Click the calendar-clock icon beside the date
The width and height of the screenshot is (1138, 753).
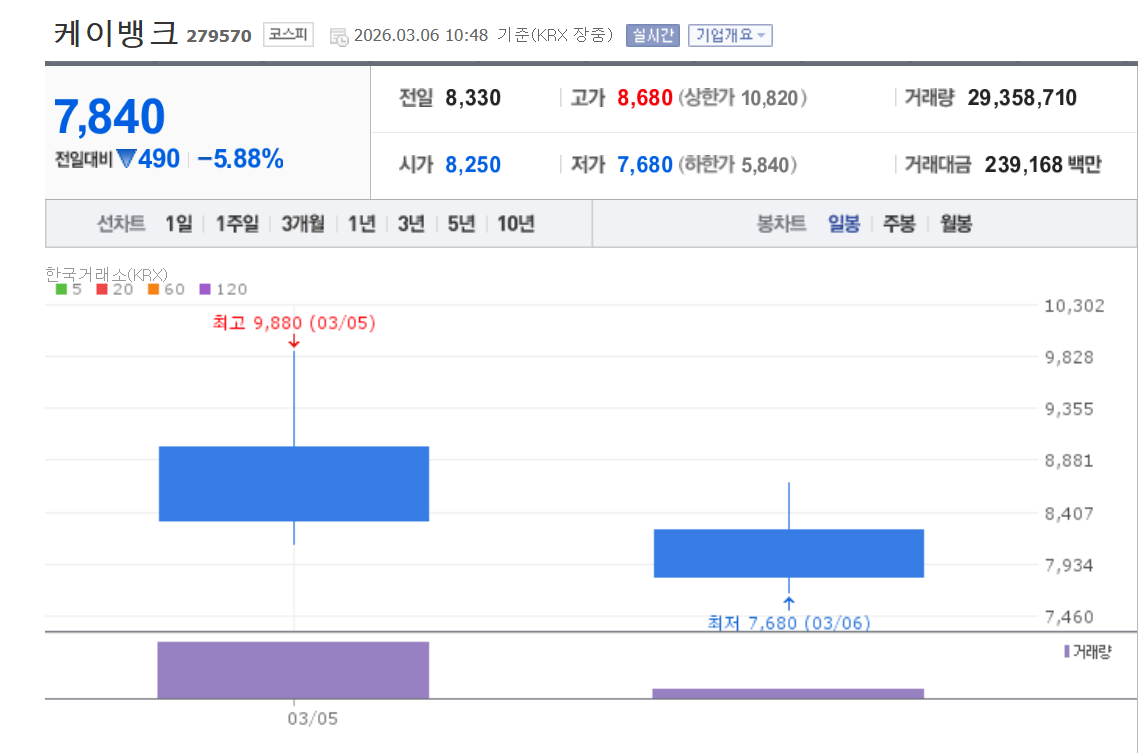339,37
